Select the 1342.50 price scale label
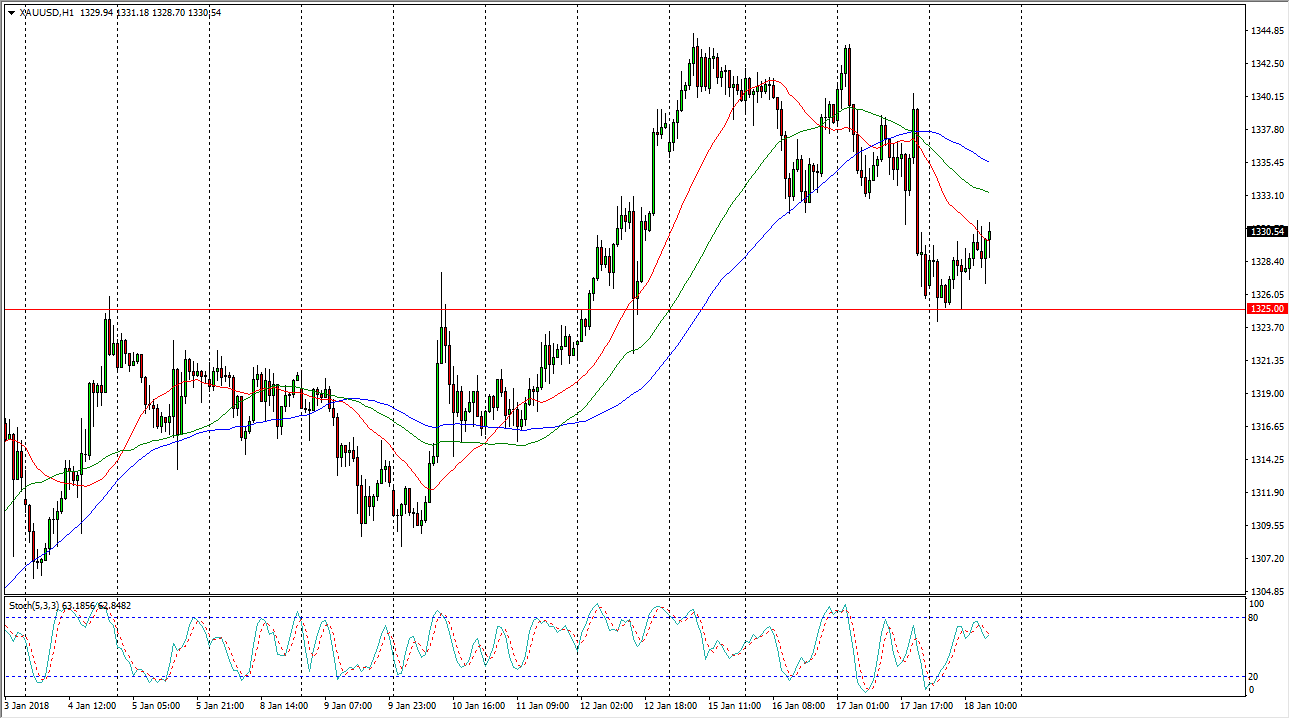 click(x=1266, y=64)
